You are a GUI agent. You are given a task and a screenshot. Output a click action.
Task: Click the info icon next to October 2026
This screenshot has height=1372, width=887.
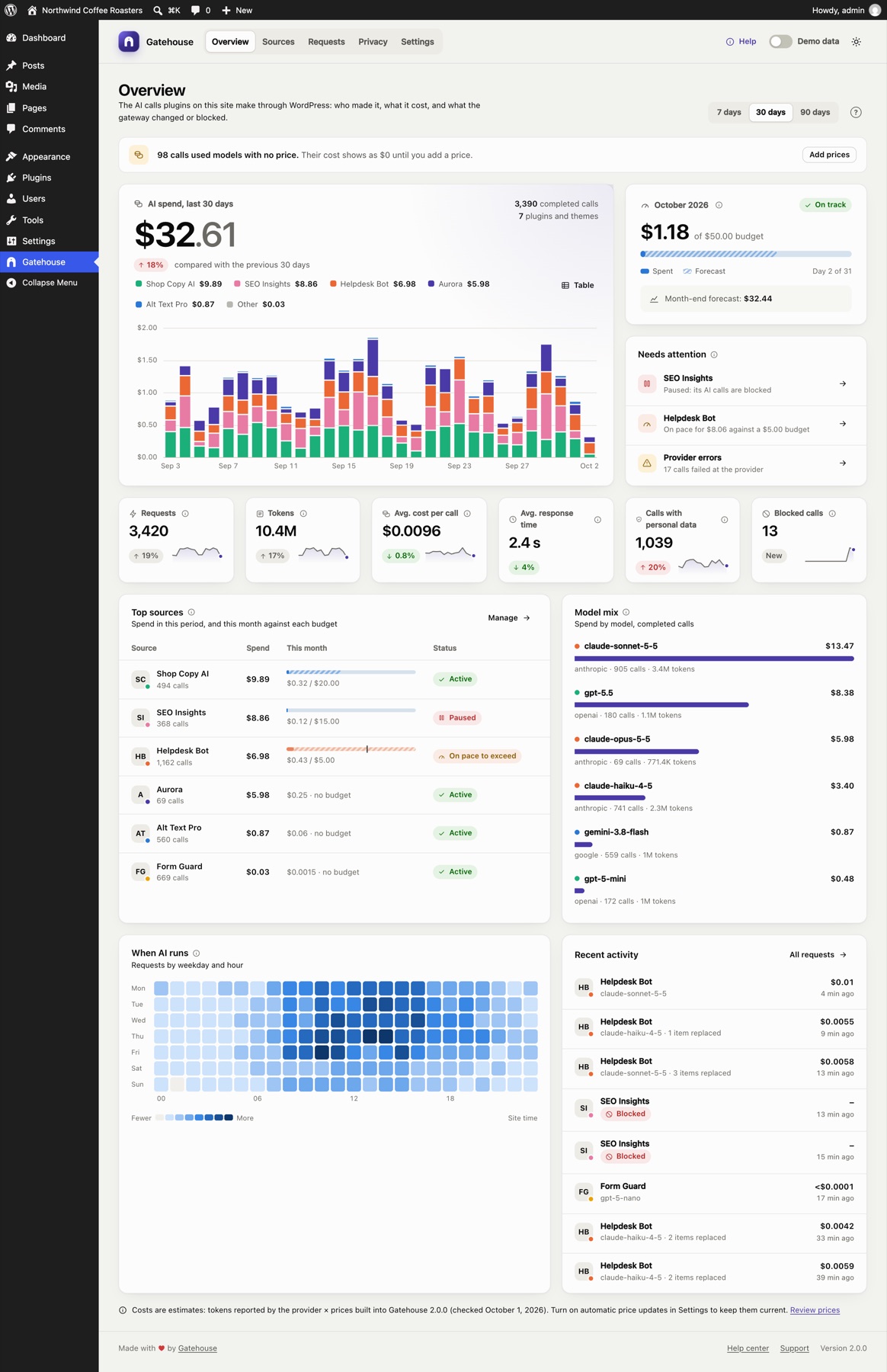[x=719, y=205]
